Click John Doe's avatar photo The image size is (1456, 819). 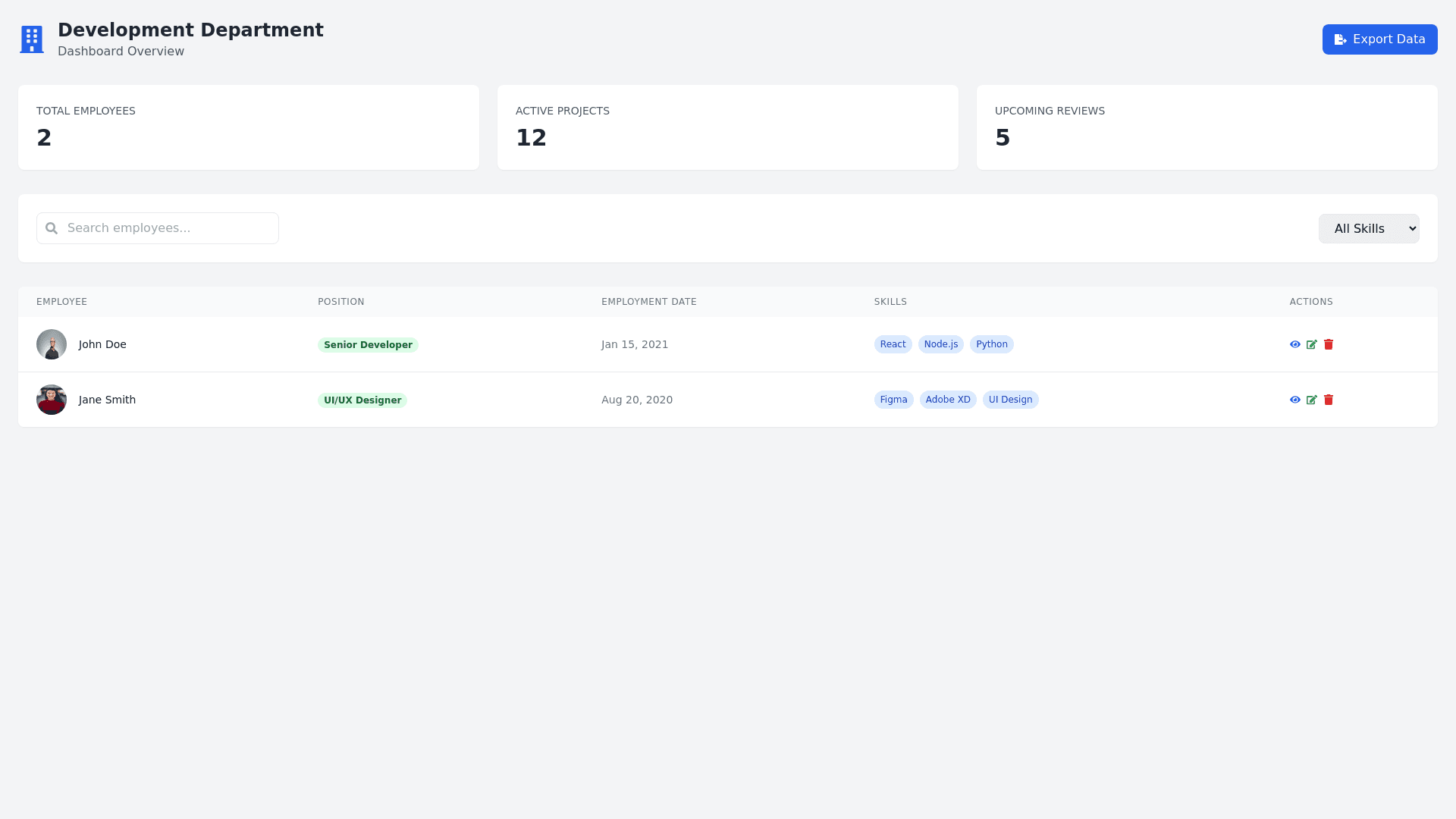[x=52, y=344]
